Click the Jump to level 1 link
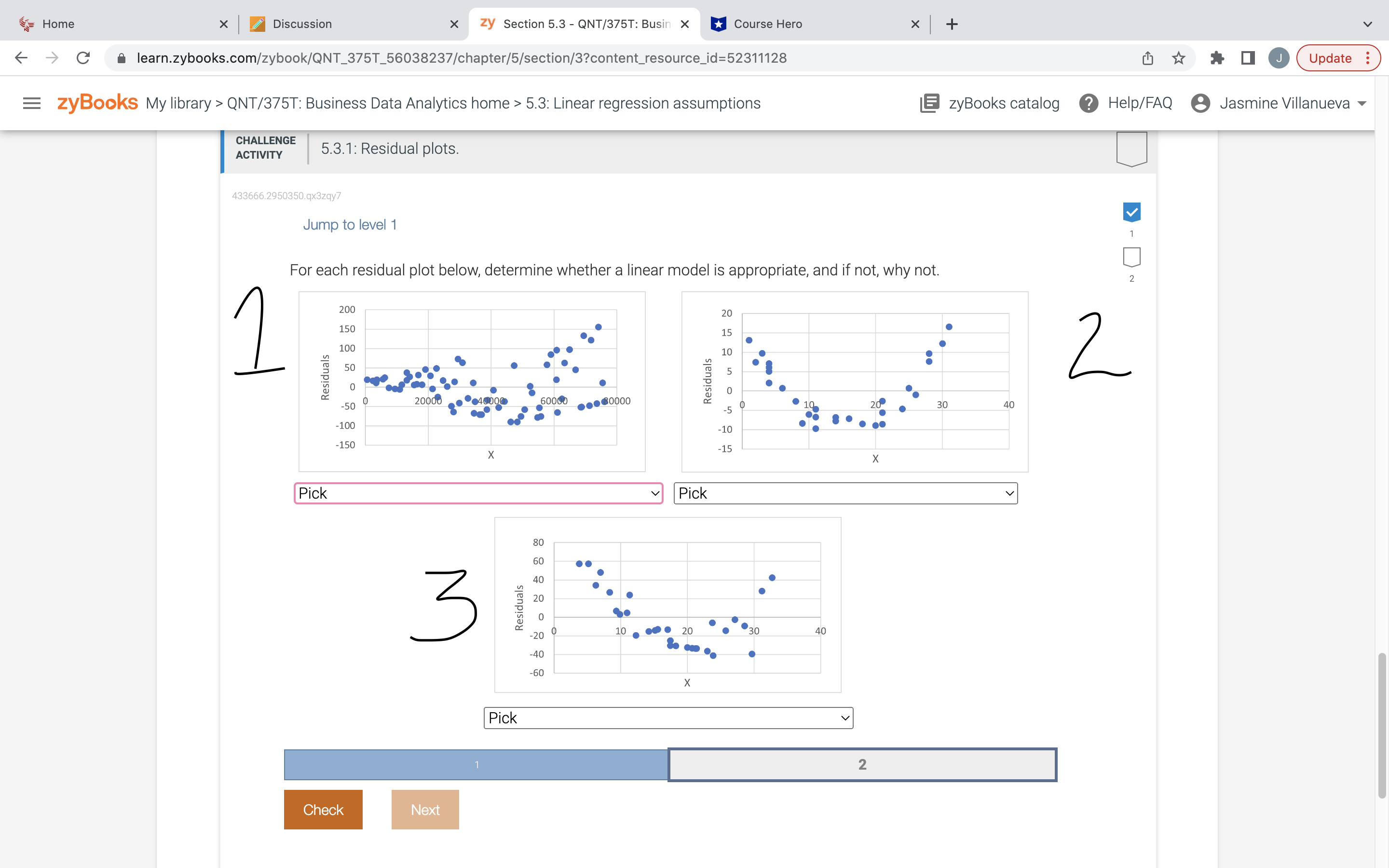Screen dimensions: 1389x868 [350, 224]
